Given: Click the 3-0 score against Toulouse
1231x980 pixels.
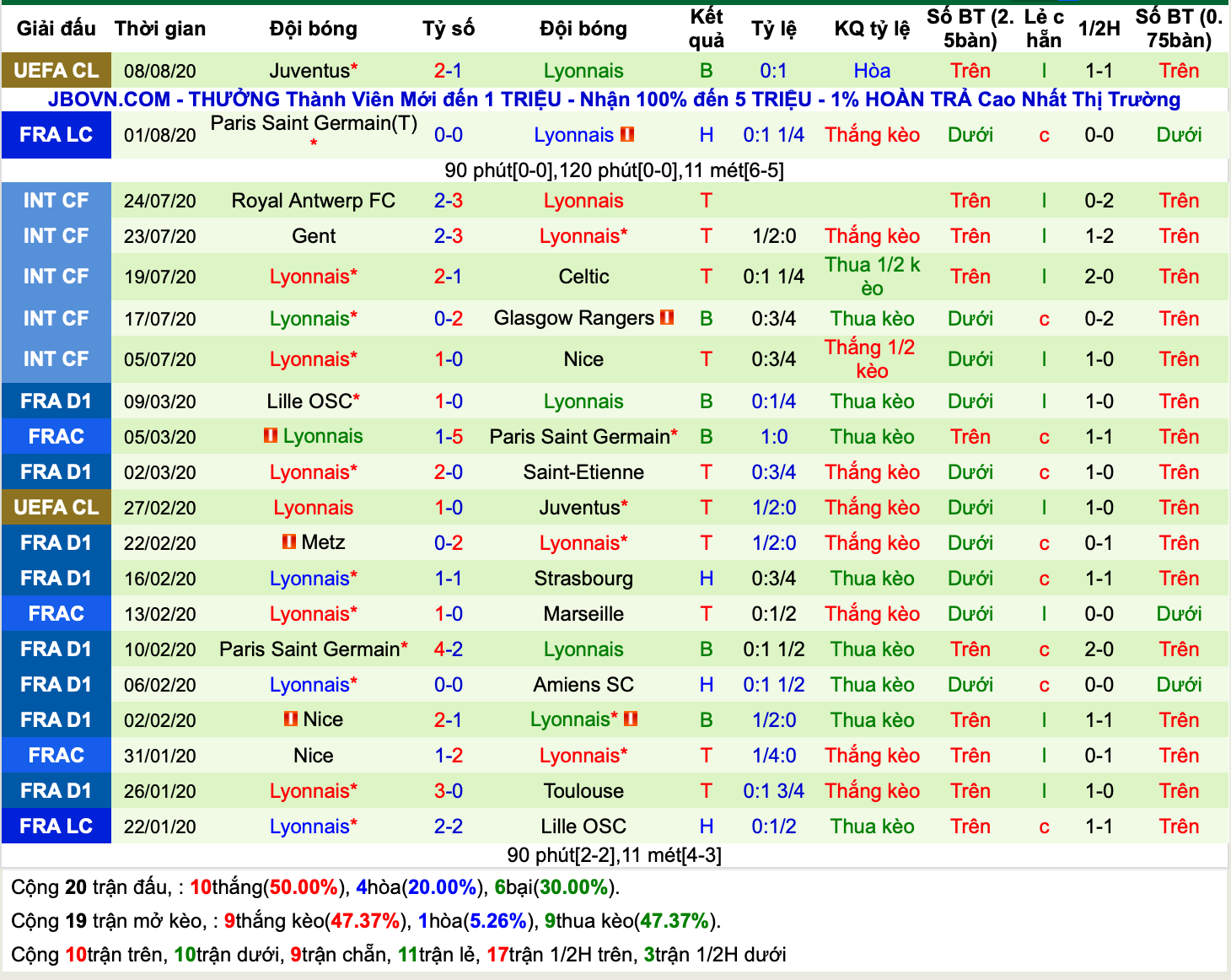Looking at the screenshot, I should [449, 791].
